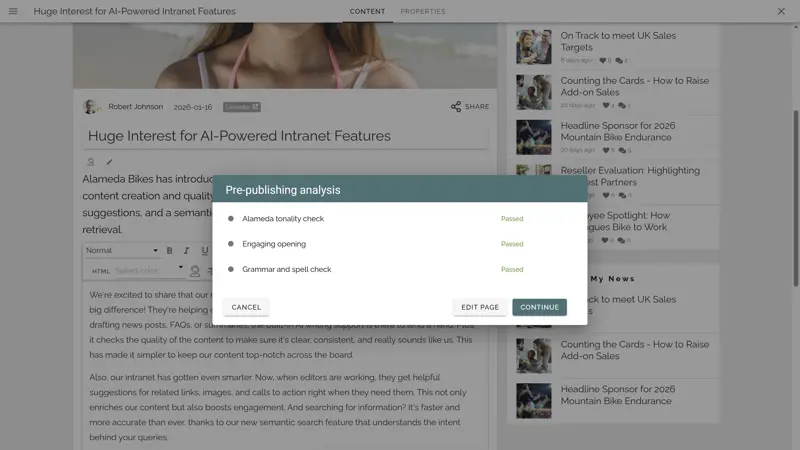Click Headline Sponsor thumbnail in My News
Image resolution: width=800 pixels, height=450 pixels.
click(534, 401)
